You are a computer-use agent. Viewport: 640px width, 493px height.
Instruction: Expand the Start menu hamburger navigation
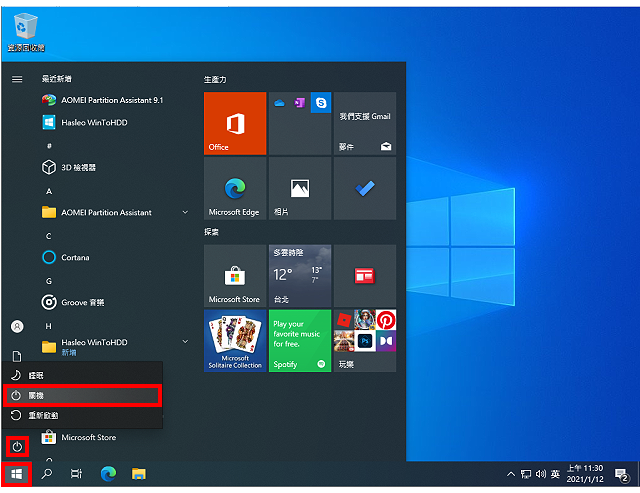pyautogui.click(x=17, y=79)
